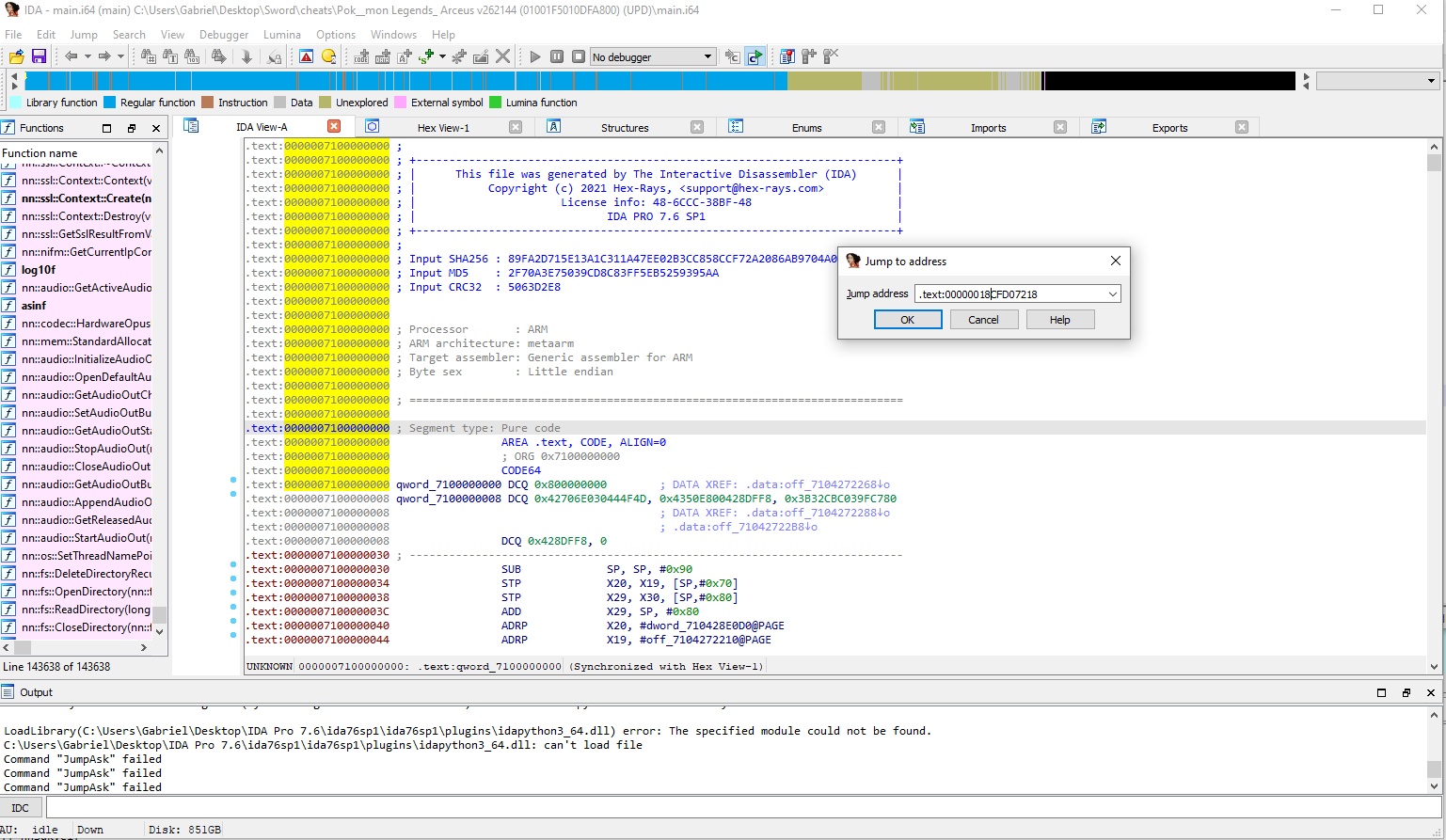Click the asterisk array toolbar icon
The image size is (1446, 840).
click(459, 56)
